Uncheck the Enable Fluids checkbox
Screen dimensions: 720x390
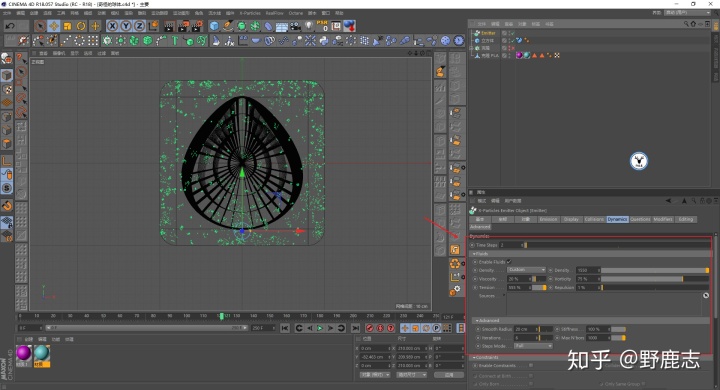pos(509,262)
